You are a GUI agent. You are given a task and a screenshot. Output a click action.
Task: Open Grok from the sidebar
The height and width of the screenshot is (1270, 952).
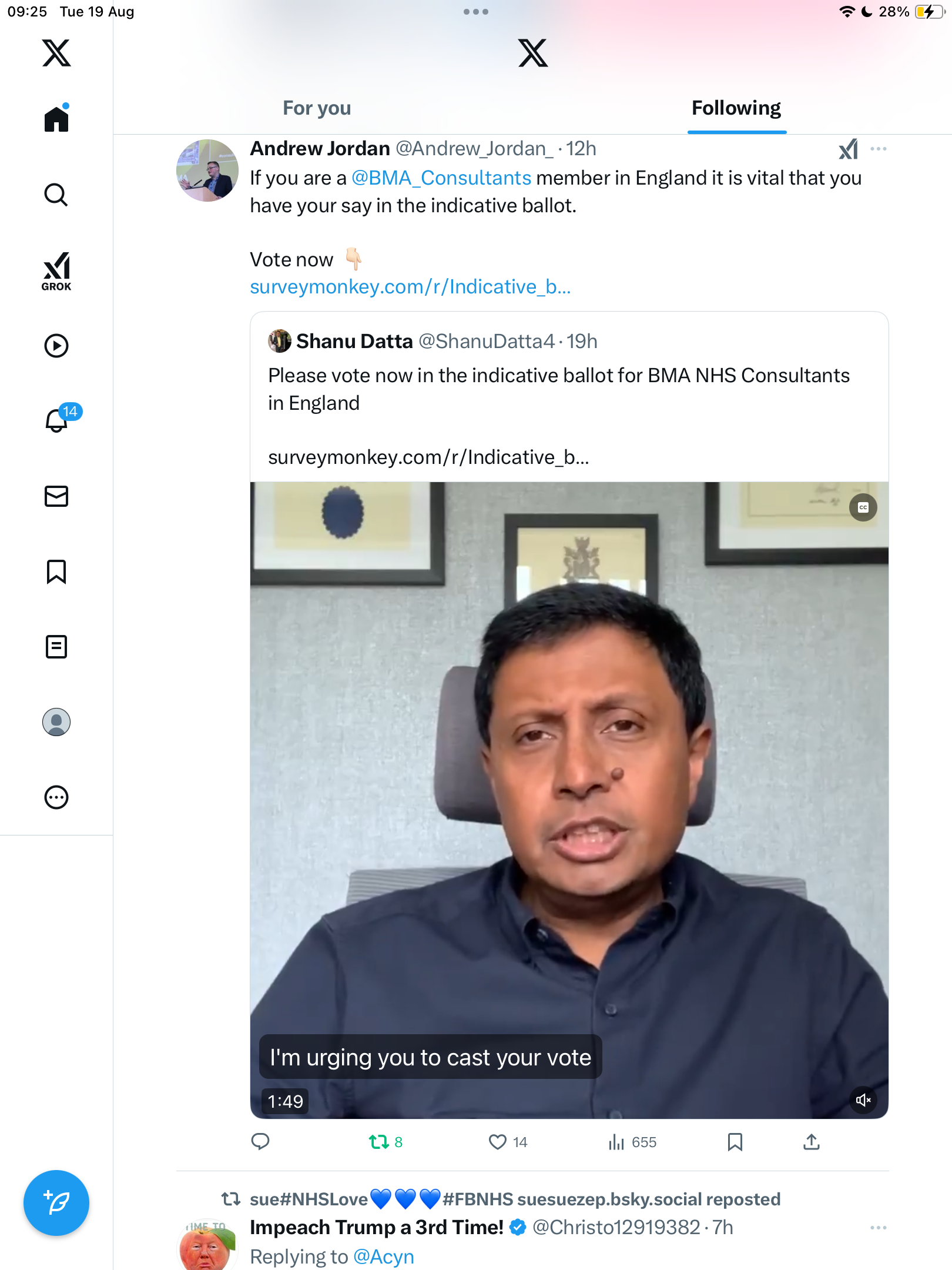(x=56, y=271)
